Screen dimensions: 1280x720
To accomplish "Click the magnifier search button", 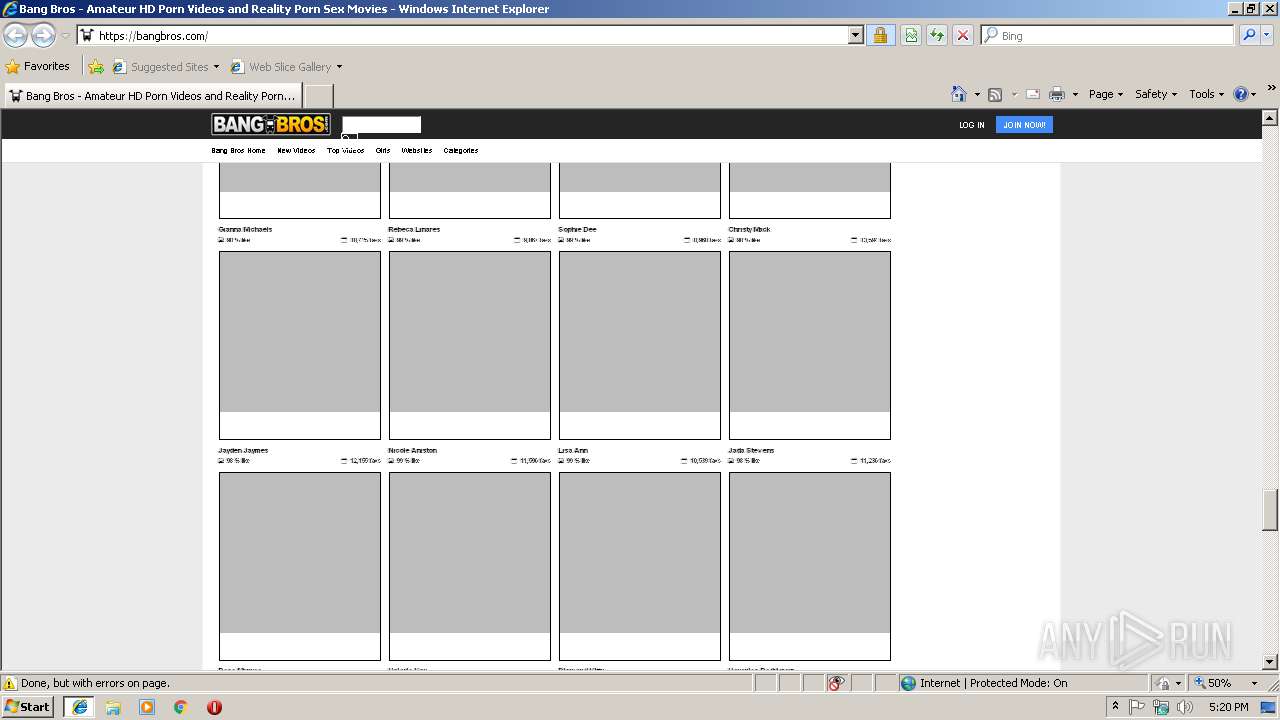I will click(1249, 36).
